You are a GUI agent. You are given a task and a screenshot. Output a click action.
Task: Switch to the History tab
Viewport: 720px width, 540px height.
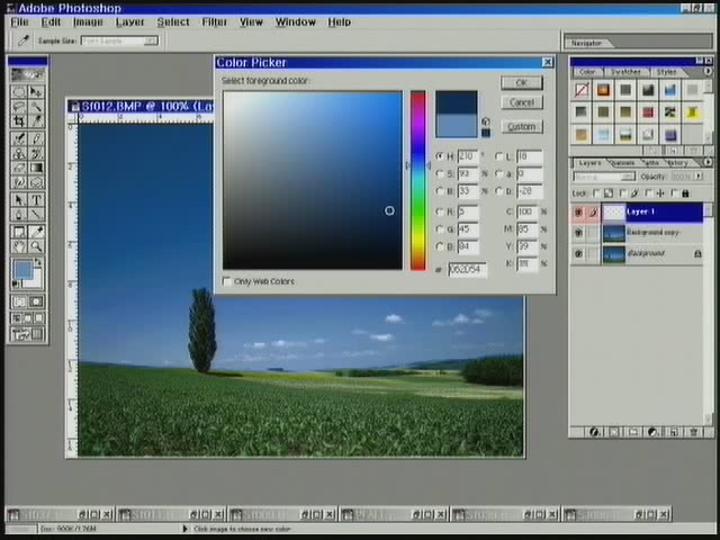point(678,163)
